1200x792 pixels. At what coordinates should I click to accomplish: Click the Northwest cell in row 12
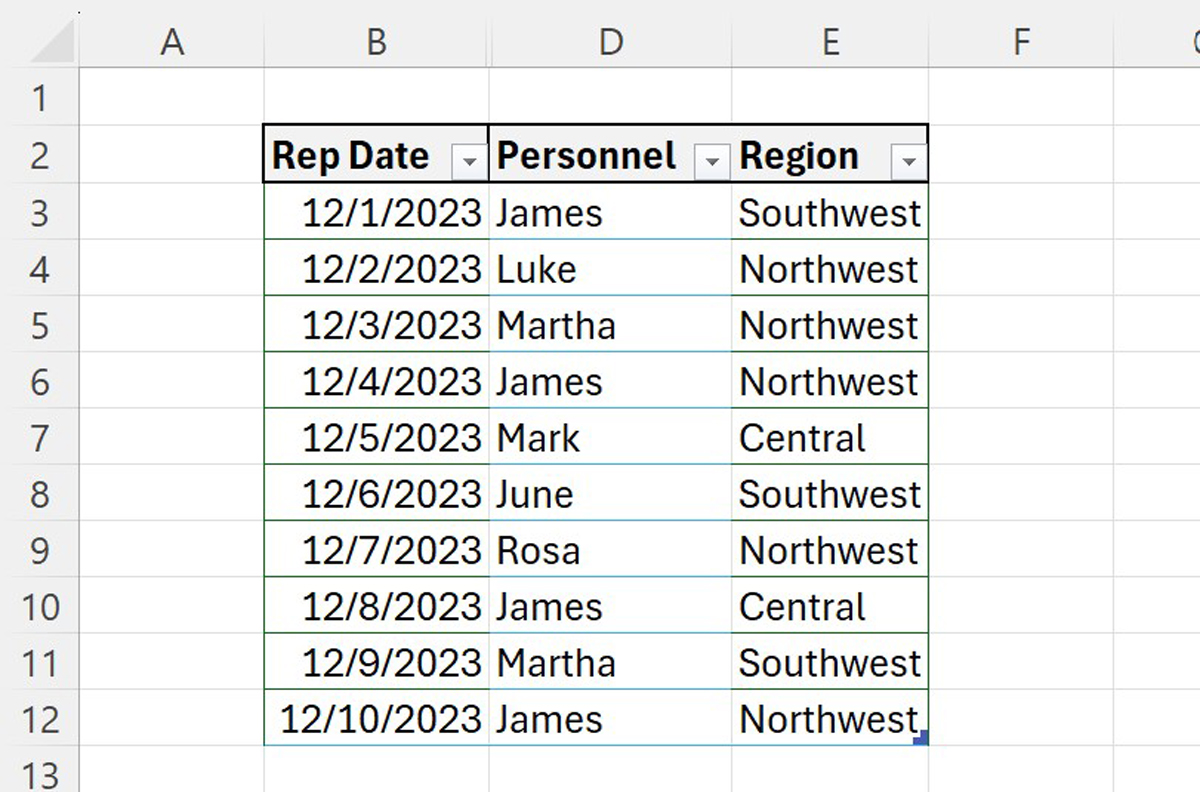pyautogui.click(x=828, y=718)
